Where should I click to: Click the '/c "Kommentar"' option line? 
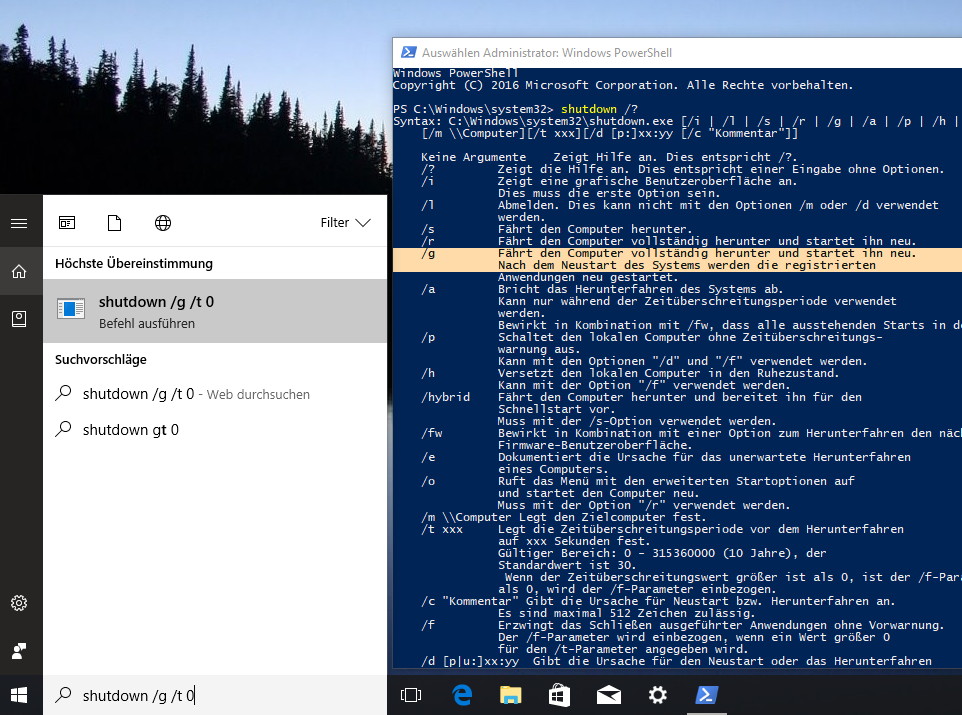pyautogui.click(x=658, y=601)
